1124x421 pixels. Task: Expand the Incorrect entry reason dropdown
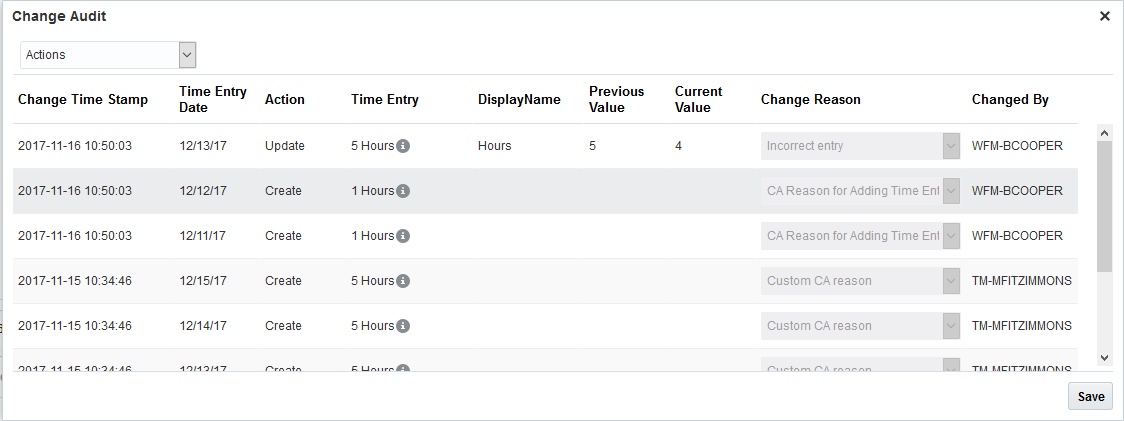(951, 146)
